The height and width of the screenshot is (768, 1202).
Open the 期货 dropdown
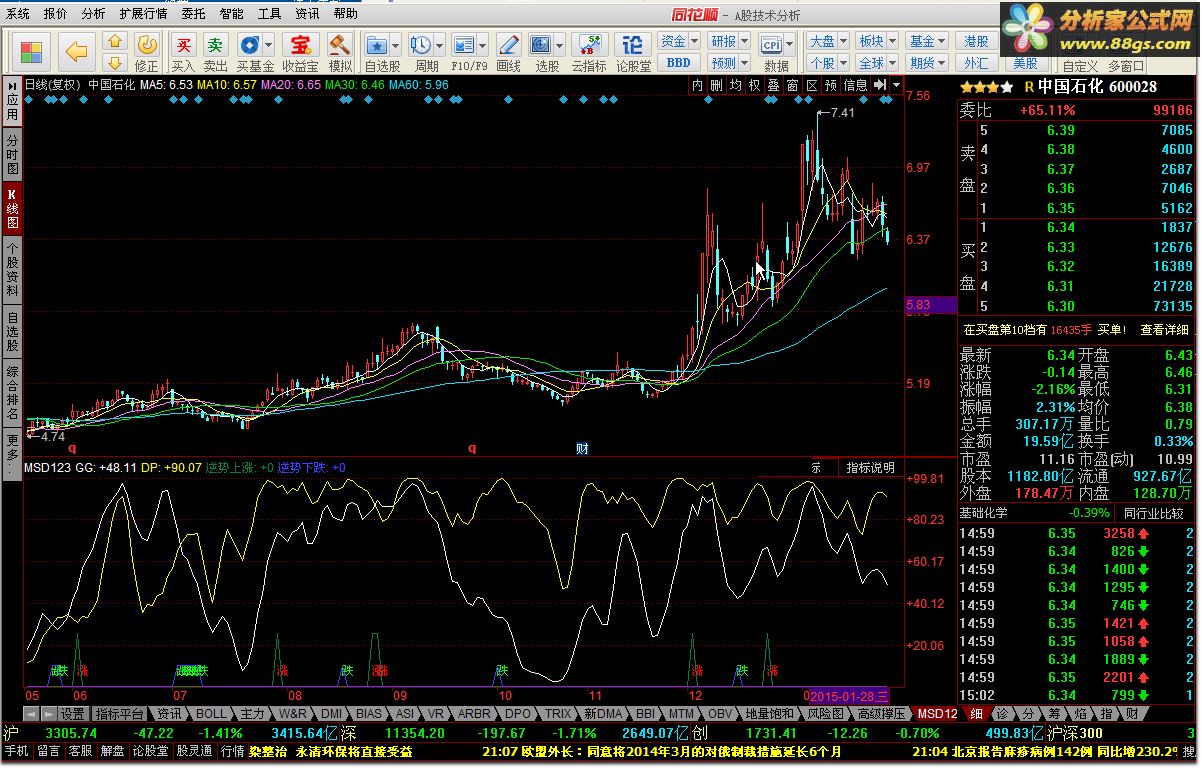click(927, 62)
